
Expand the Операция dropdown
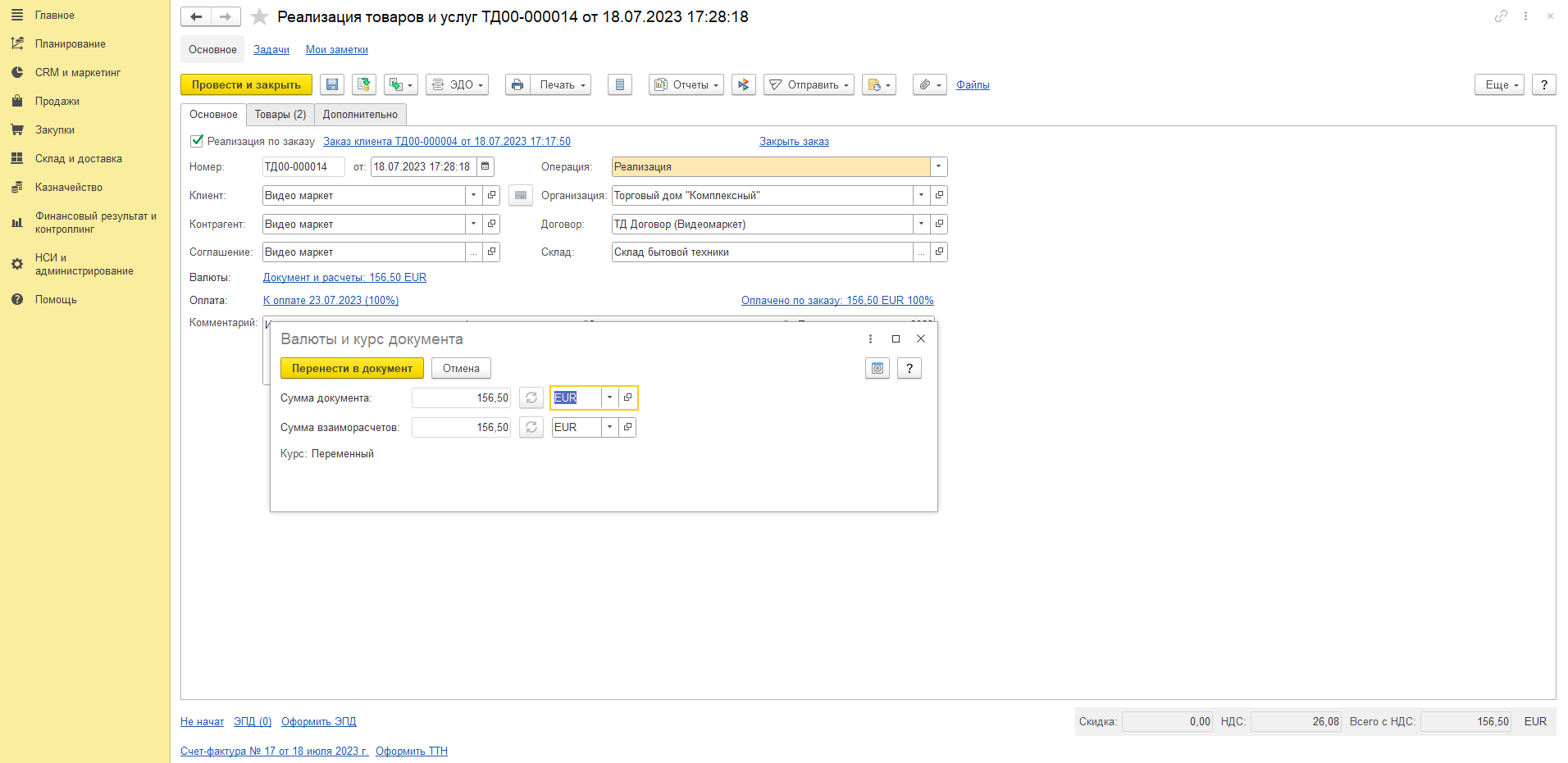click(939, 166)
